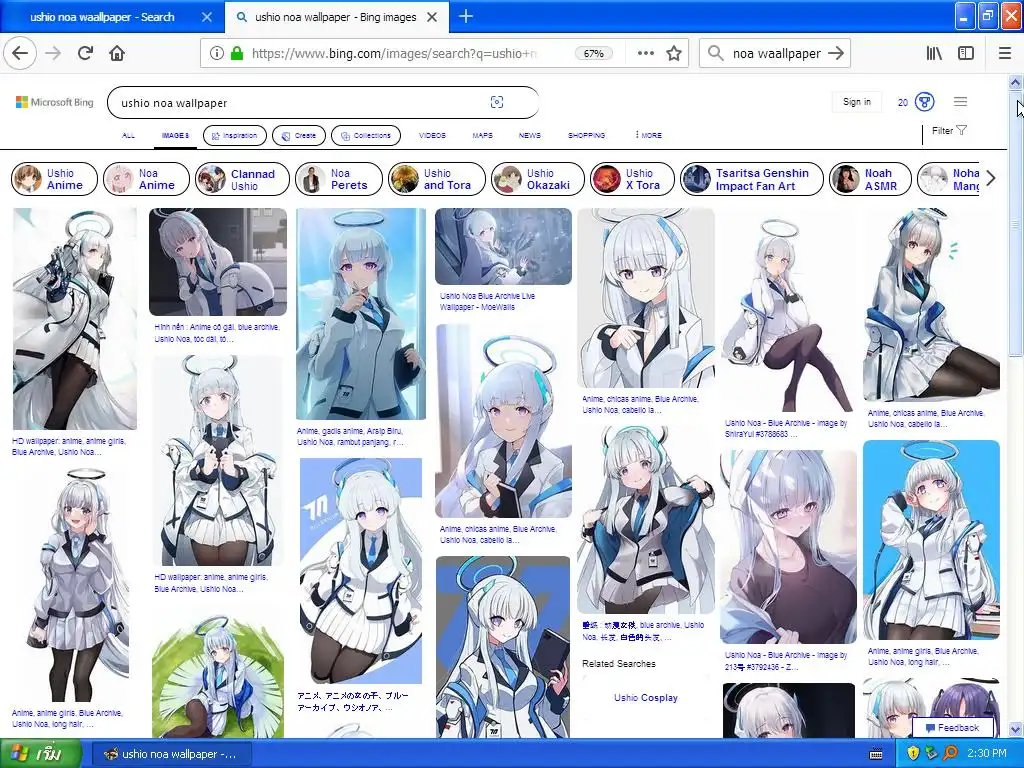This screenshot has width=1024, height=768.
Task: Open the Collections pill button
Action: (366, 135)
